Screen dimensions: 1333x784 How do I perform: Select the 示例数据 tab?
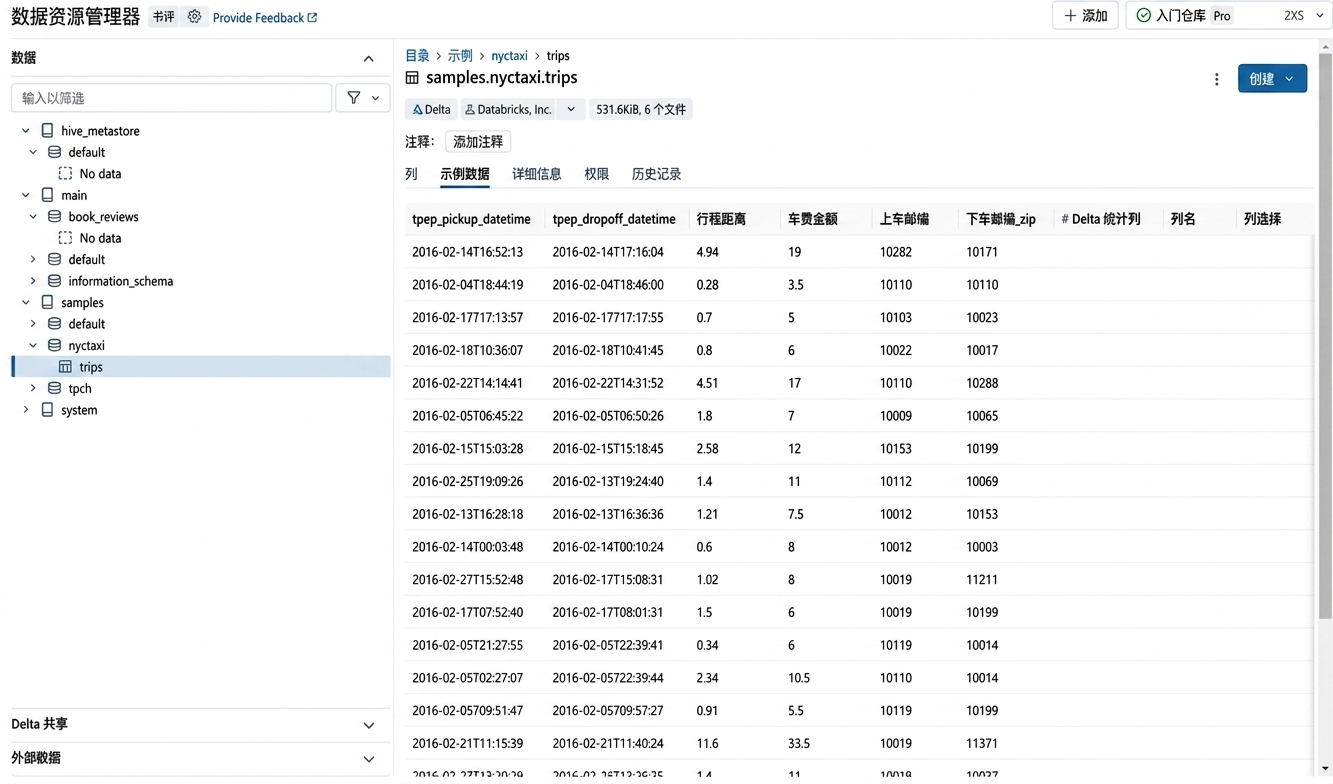(465, 174)
